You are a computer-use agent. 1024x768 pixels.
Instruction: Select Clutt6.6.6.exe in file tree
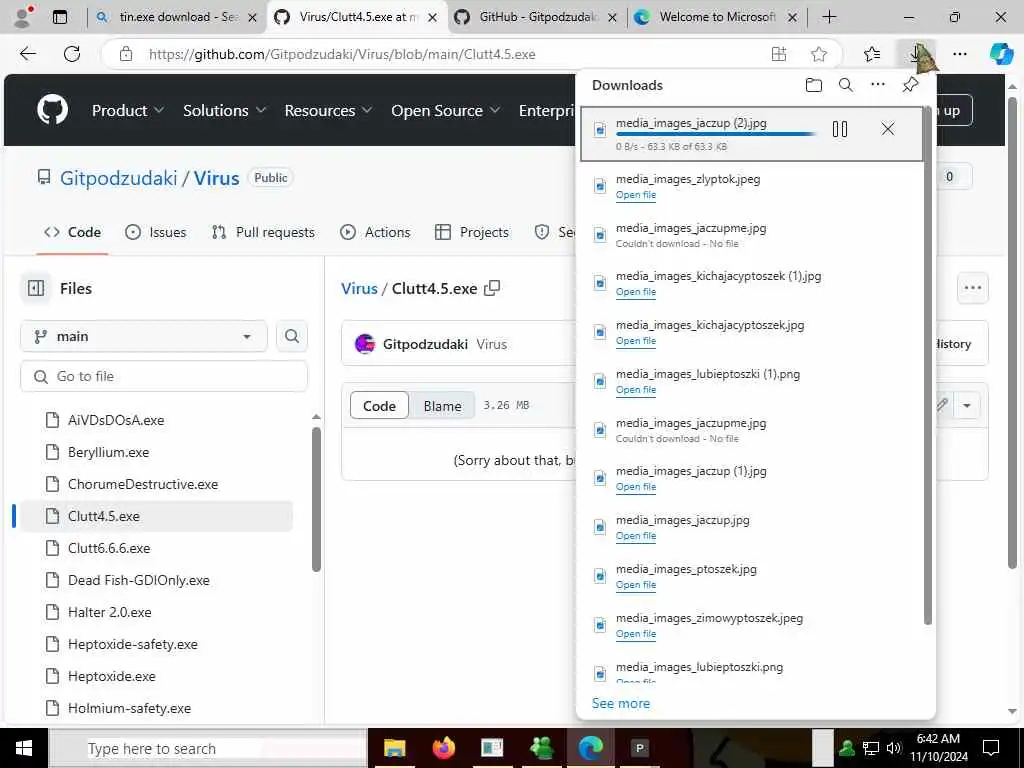[109, 548]
